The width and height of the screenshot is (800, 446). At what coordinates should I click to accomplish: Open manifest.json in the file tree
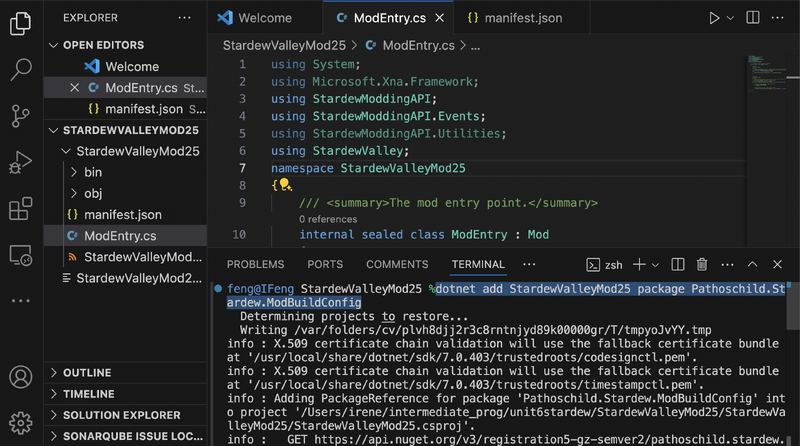click(125, 215)
